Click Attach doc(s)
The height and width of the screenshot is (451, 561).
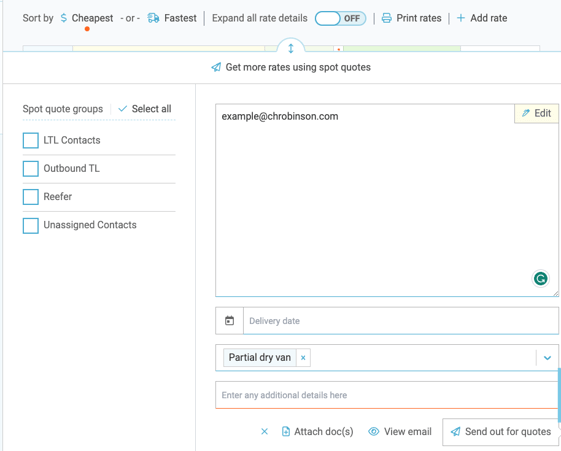point(318,432)
